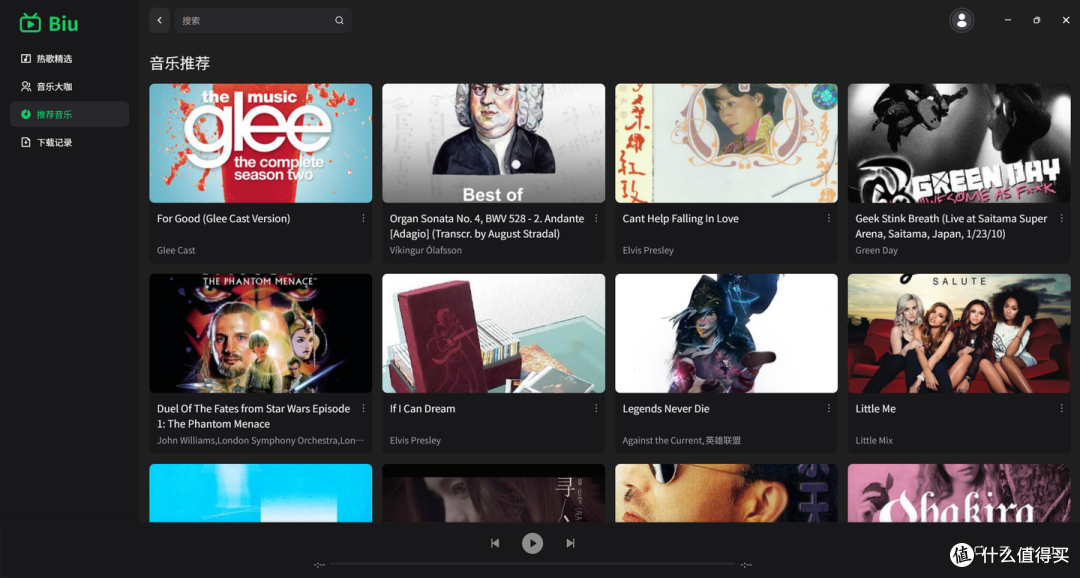1080x578 pixels.
Task: Go back with the left chevron button
Action: (x=159, y=20)
